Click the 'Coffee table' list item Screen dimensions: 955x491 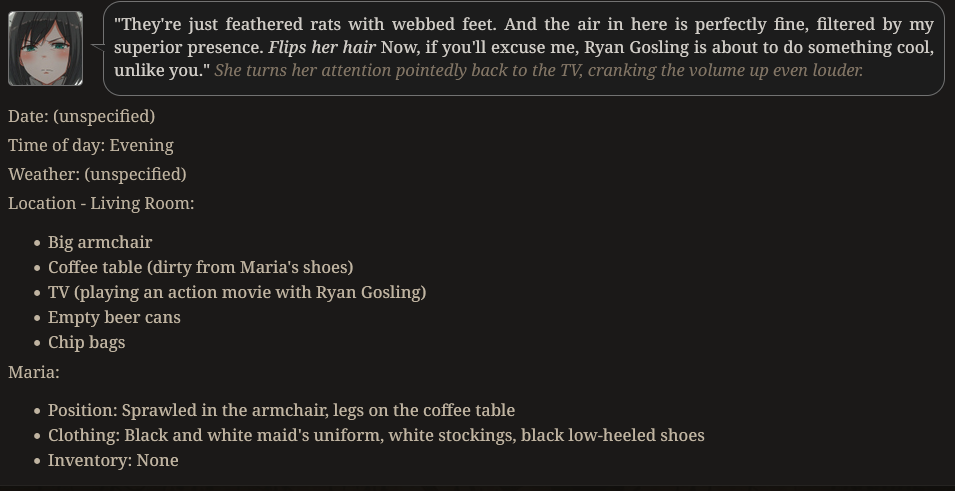[200, 267]
